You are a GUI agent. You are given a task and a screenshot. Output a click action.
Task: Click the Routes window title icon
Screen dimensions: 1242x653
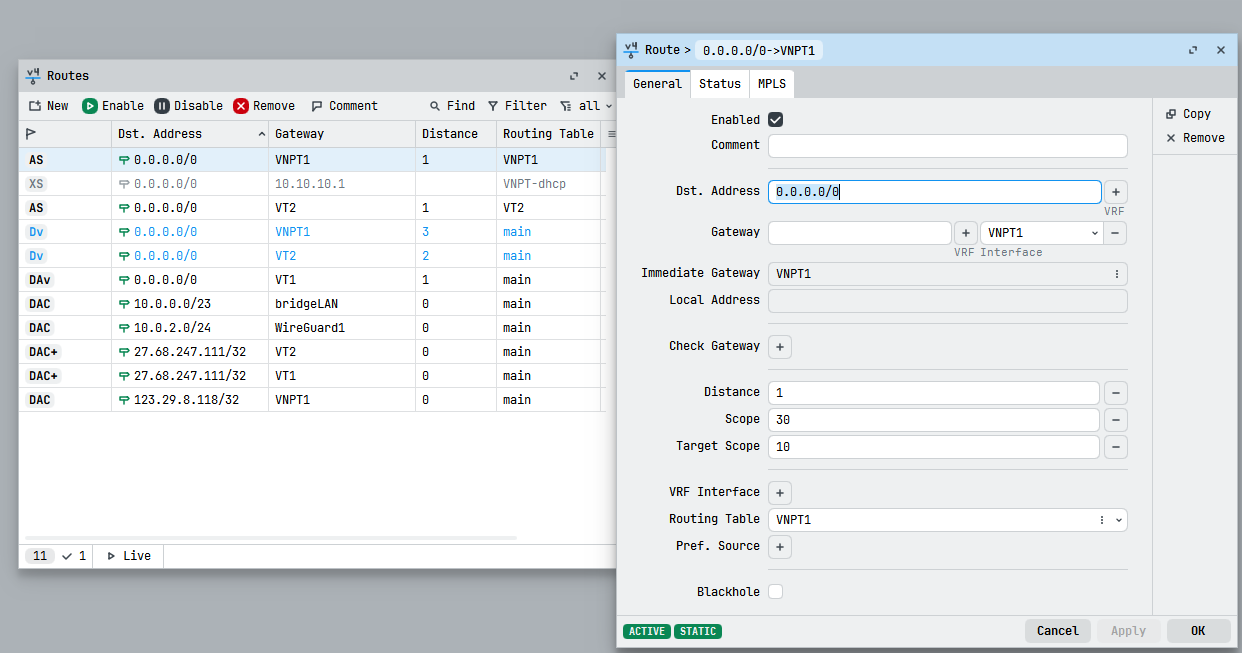[33, 76]
